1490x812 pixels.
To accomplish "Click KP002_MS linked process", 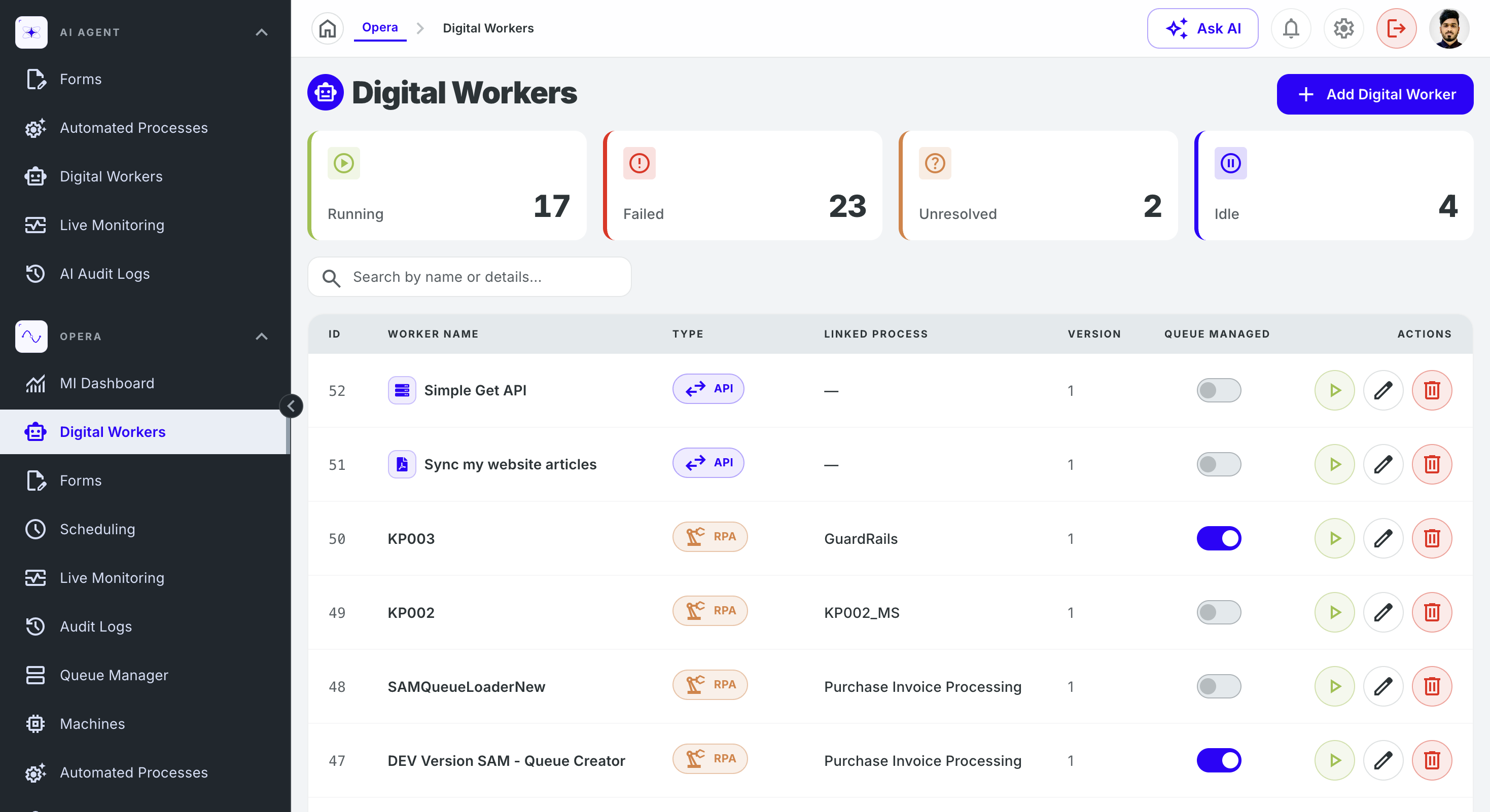I will click(x=862, y=613).
